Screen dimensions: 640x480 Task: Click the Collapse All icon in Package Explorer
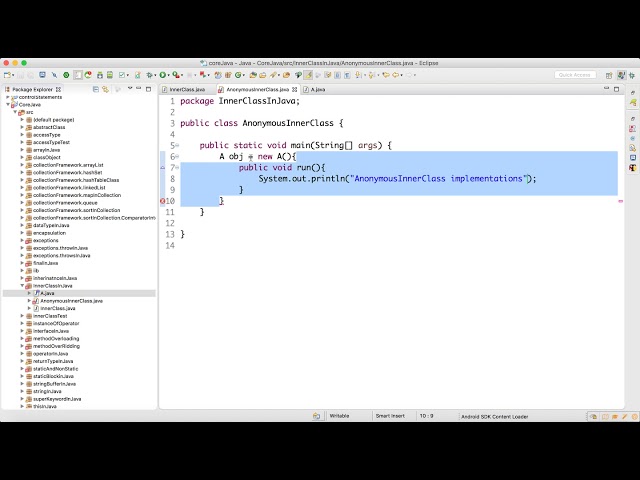[96, 89]
